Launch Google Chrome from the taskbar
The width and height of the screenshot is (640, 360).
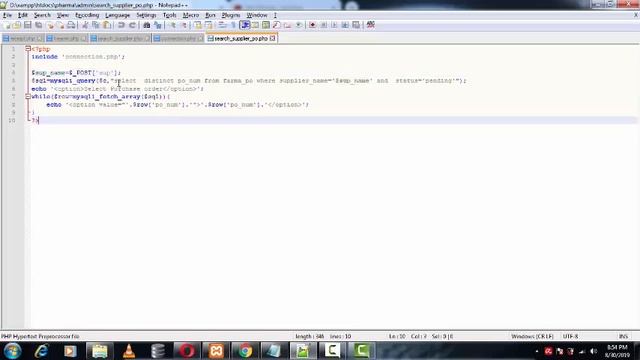tap(245, 351)
